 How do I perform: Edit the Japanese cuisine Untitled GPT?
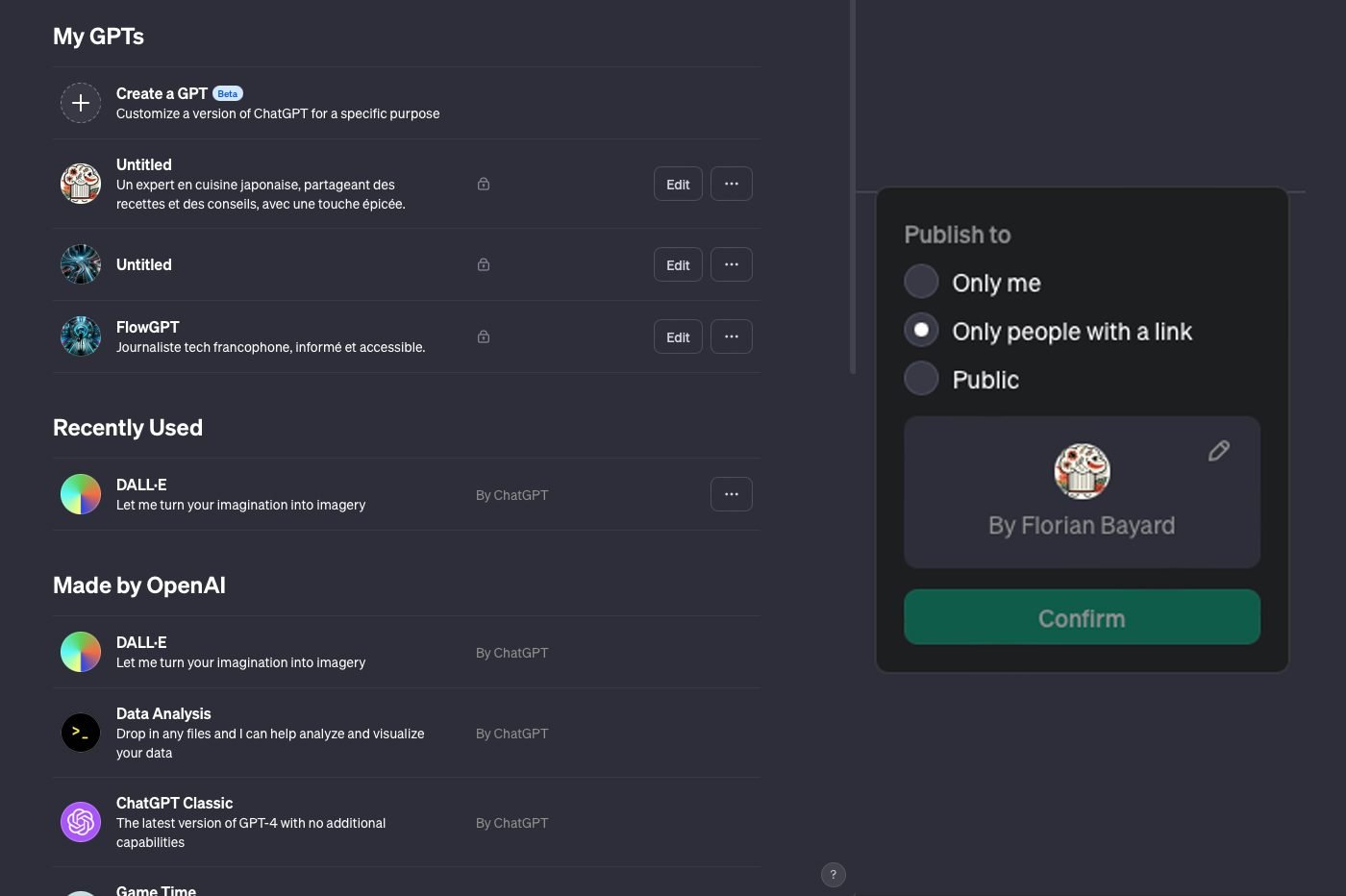(x=678, y=184)
